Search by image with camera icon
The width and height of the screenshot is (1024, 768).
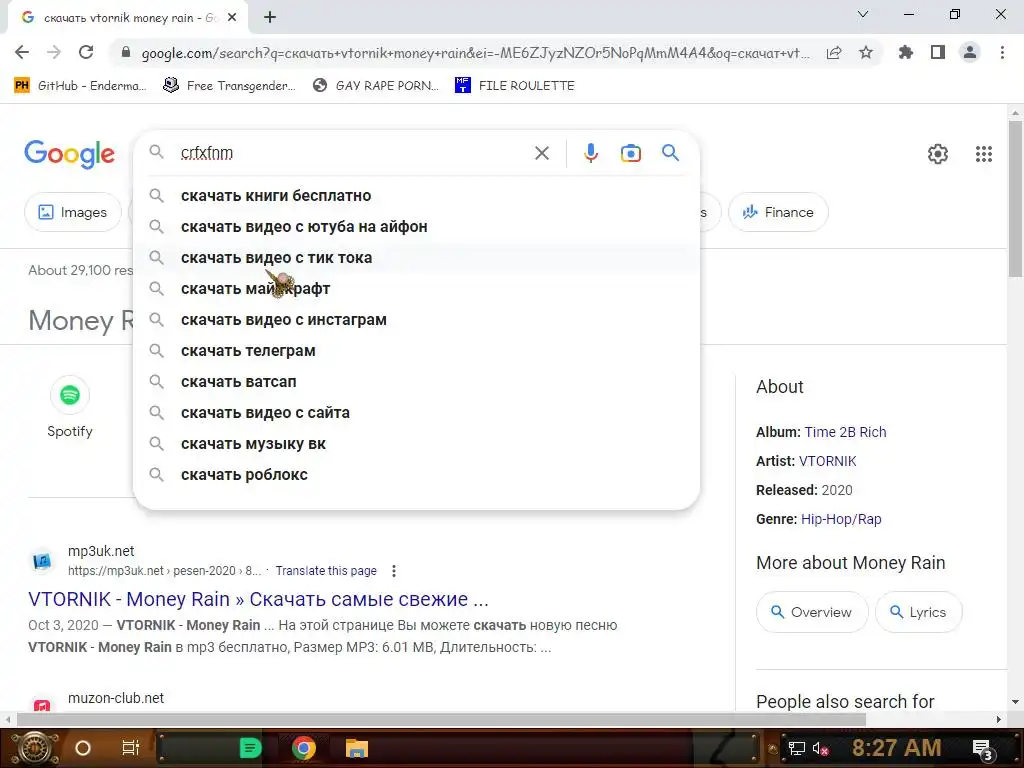pyautogui.click(x=630, y=153)
